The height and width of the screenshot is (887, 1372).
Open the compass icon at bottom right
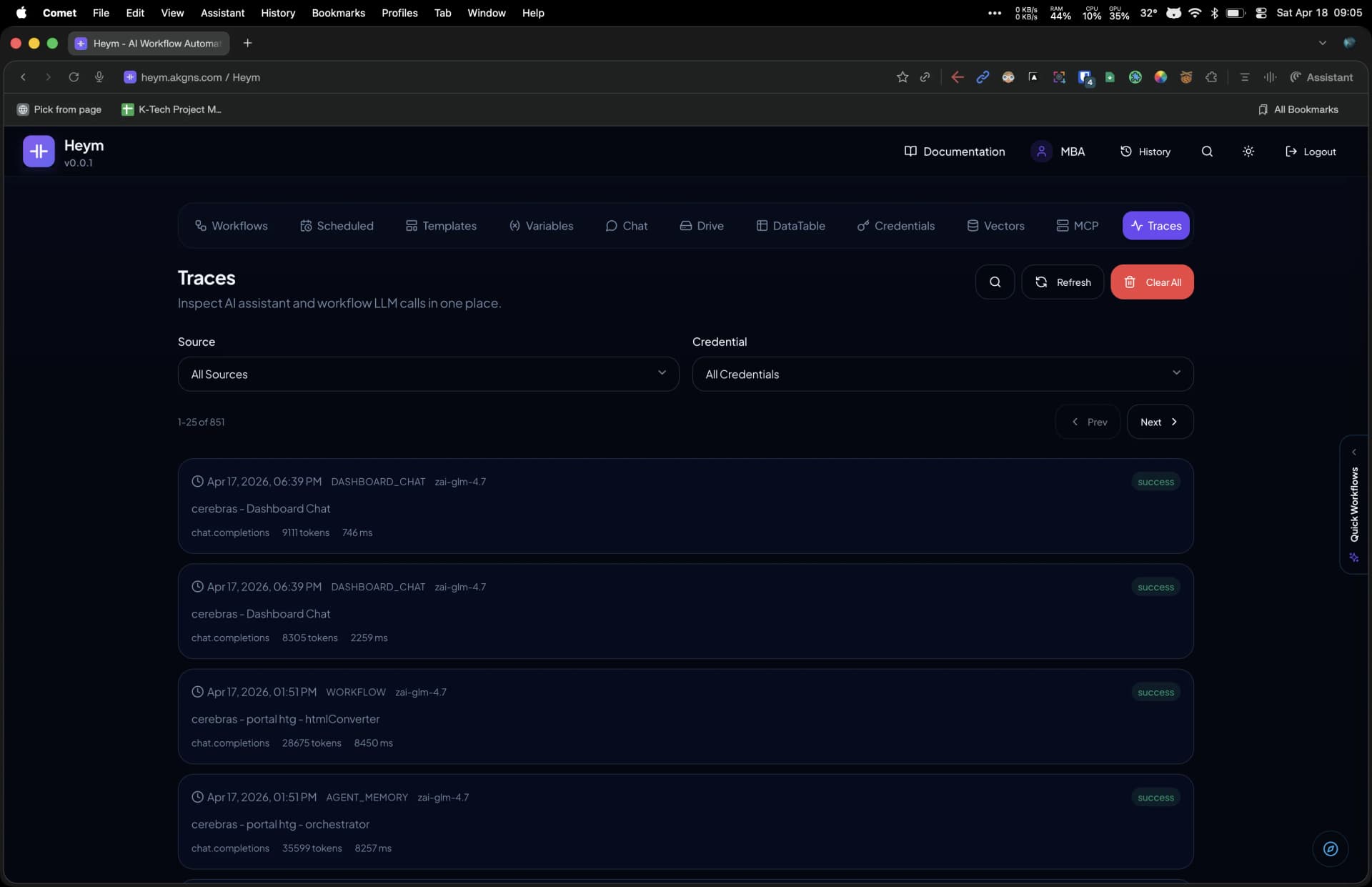pyautogui.click(x=1330, y=849)
